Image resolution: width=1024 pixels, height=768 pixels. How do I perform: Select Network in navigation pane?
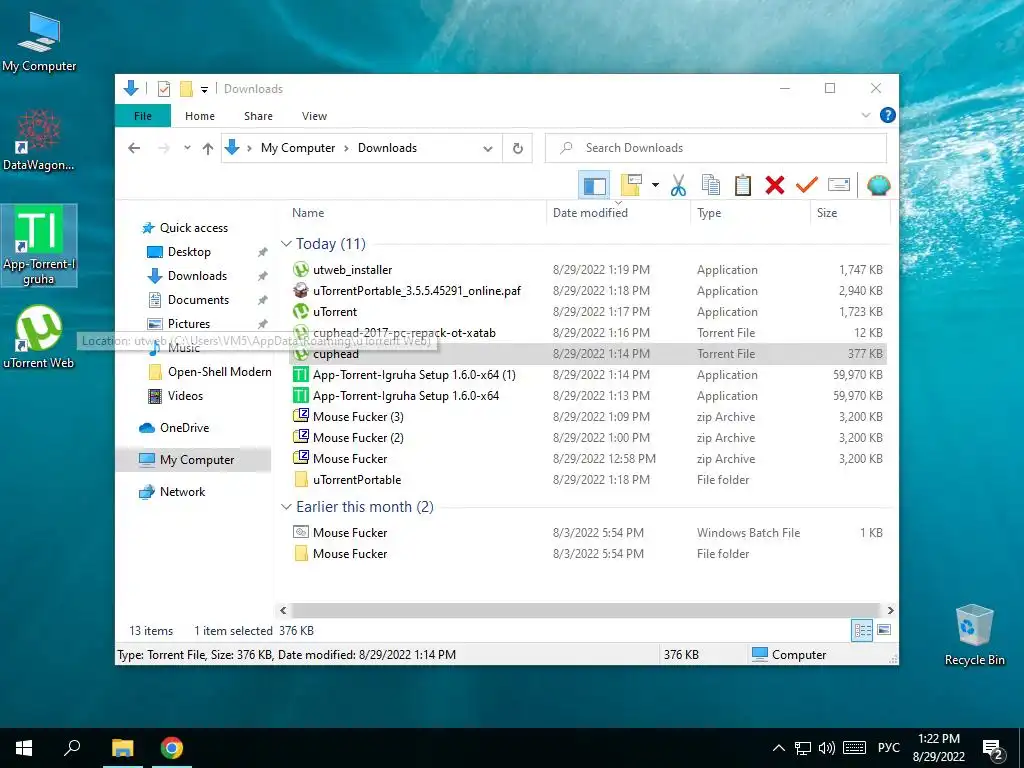point(182,492)
